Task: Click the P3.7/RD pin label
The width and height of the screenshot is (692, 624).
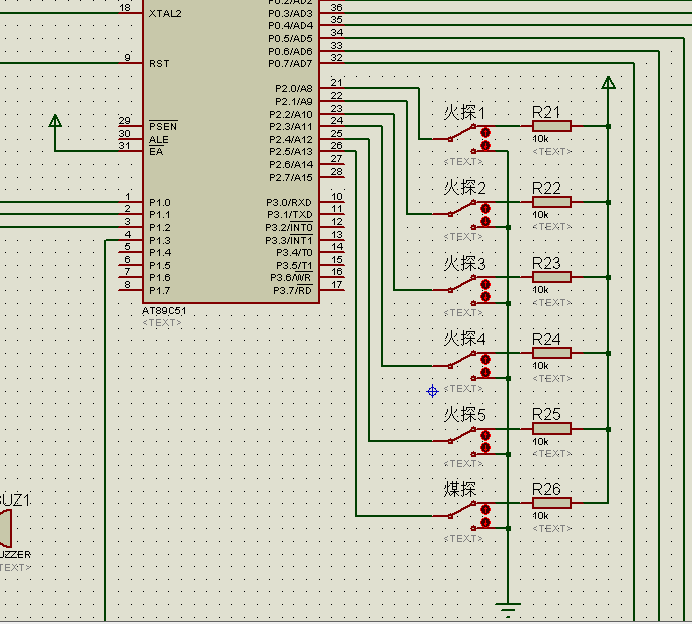Action: click(293, 290)
